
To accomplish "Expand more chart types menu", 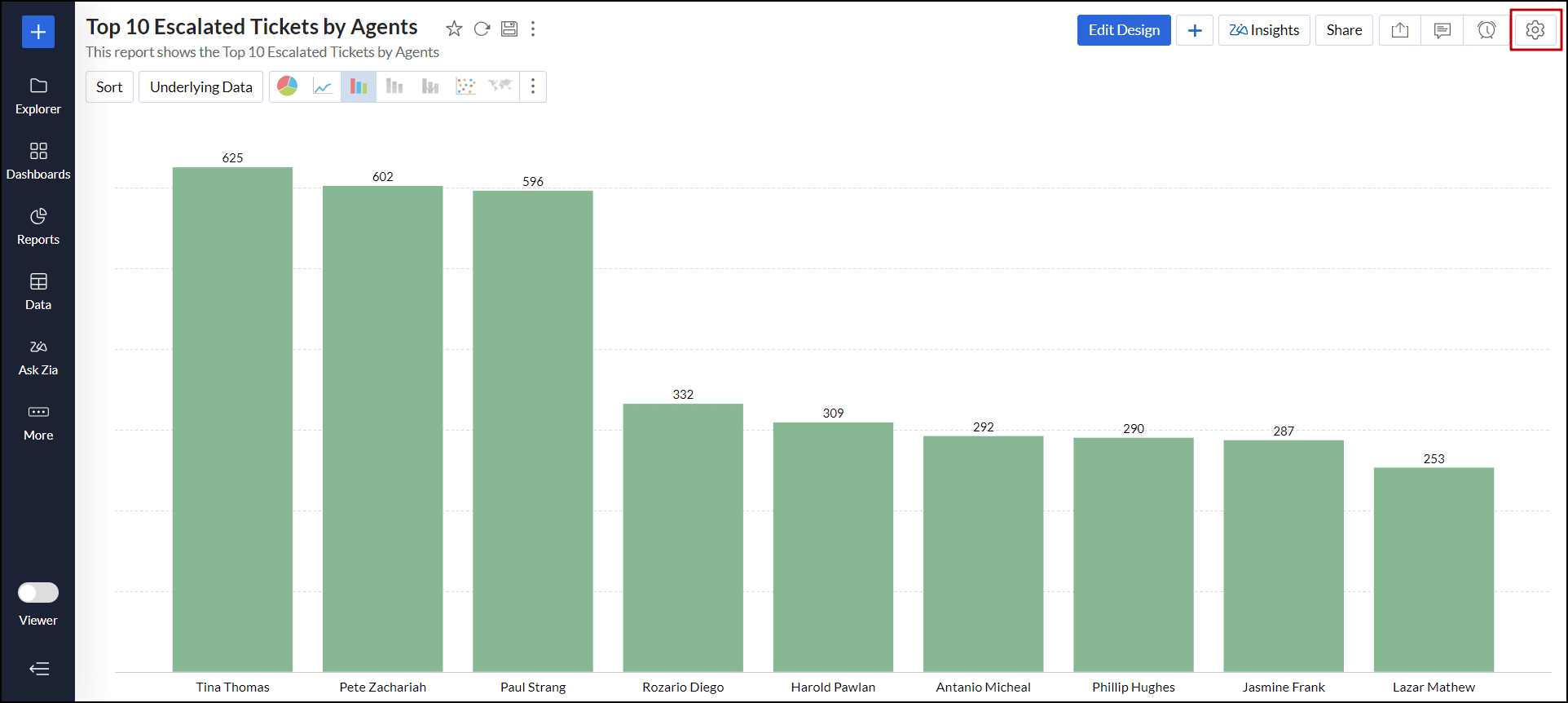I will pos(533,86).
